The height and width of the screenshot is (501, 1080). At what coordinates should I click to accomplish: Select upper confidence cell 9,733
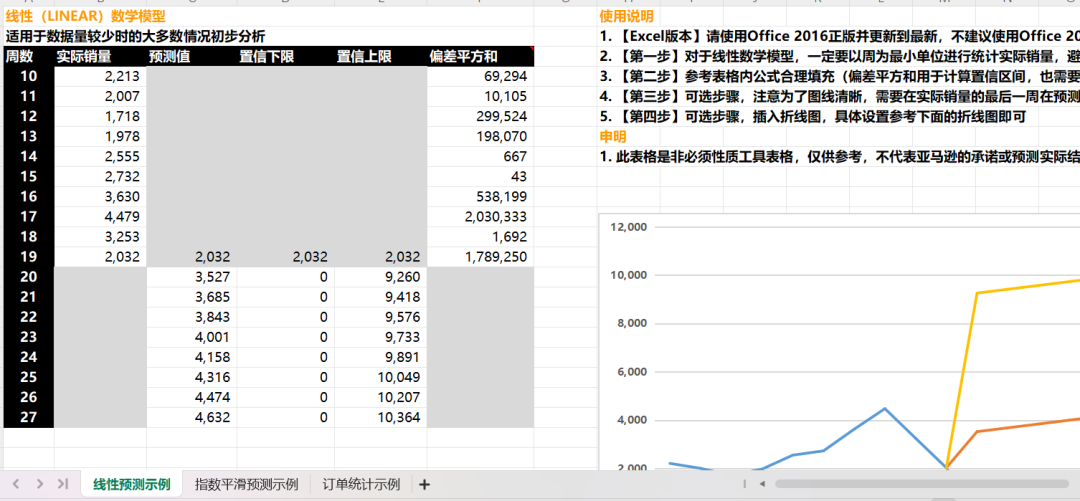[380, 337]
